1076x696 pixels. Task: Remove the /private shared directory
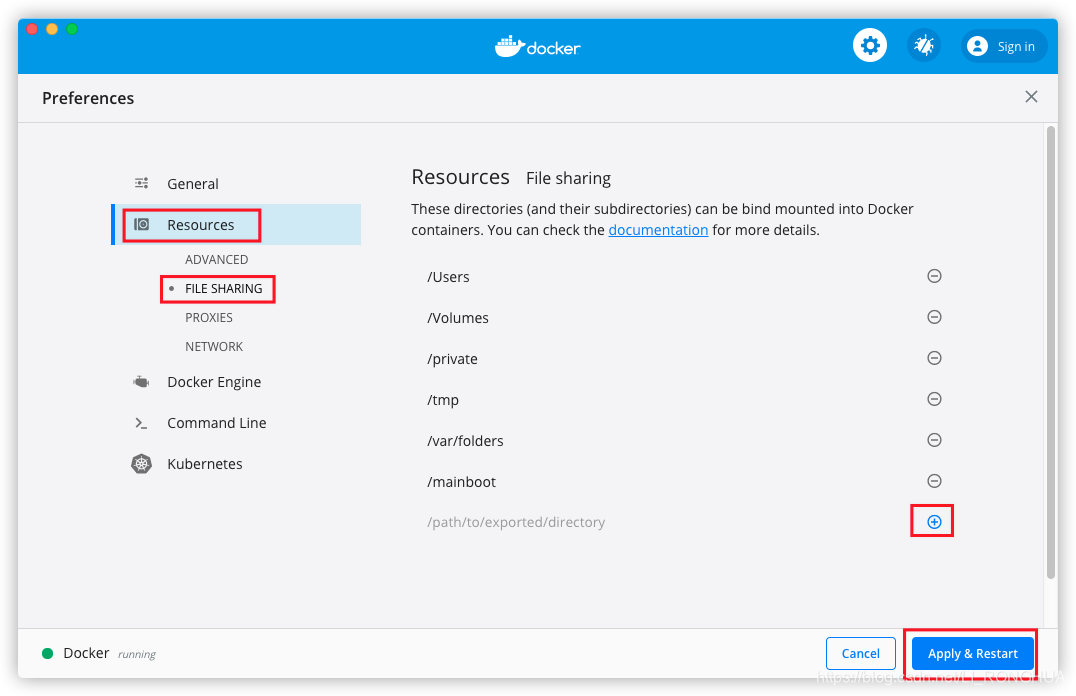934,358
